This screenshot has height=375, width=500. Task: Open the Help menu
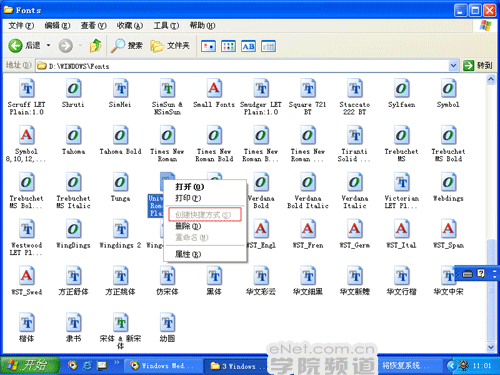click(x=202, y=25)
